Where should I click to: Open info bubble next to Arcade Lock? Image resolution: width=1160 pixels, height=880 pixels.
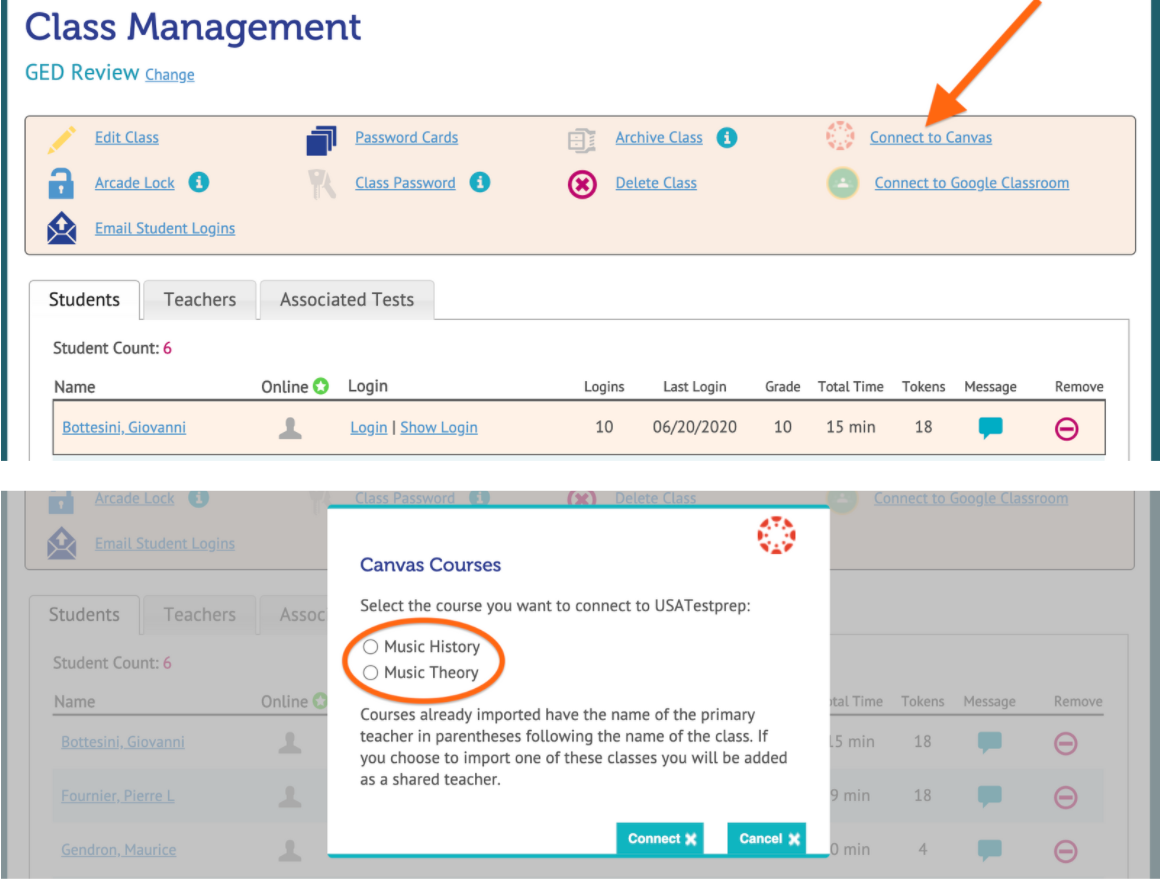(x=198, y=182)
